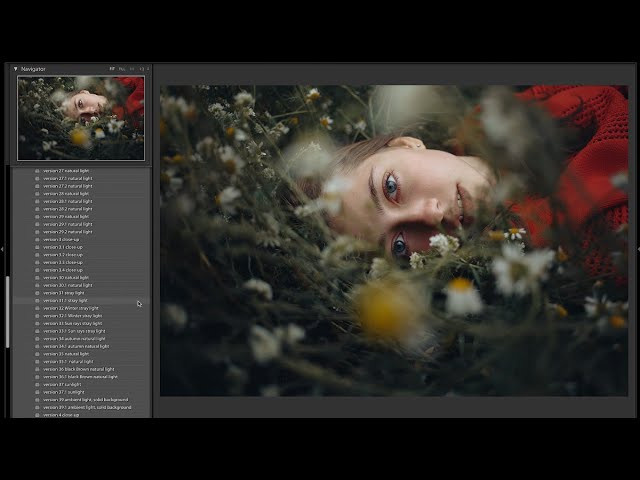Collapse the Navigator panel triangle
This screenshot has height=480, width=640.
point(16,69)
